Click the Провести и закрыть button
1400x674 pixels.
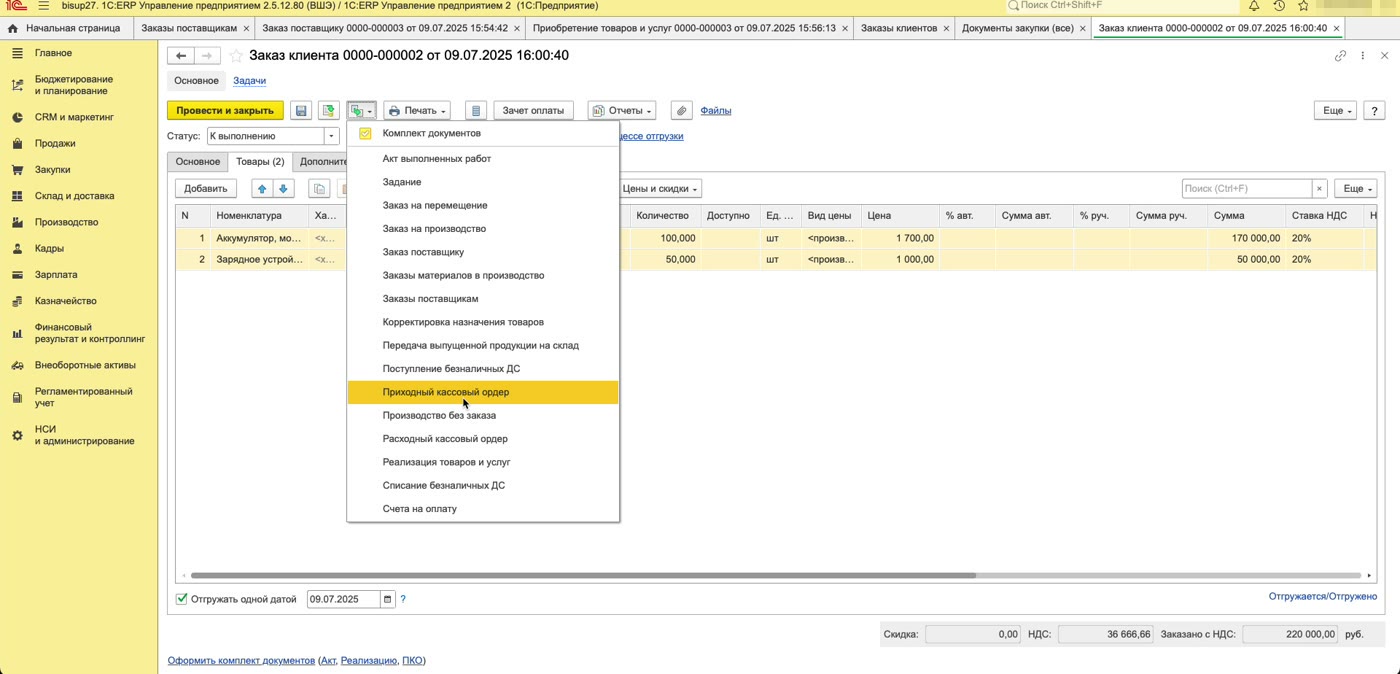[x=225, y=110]
